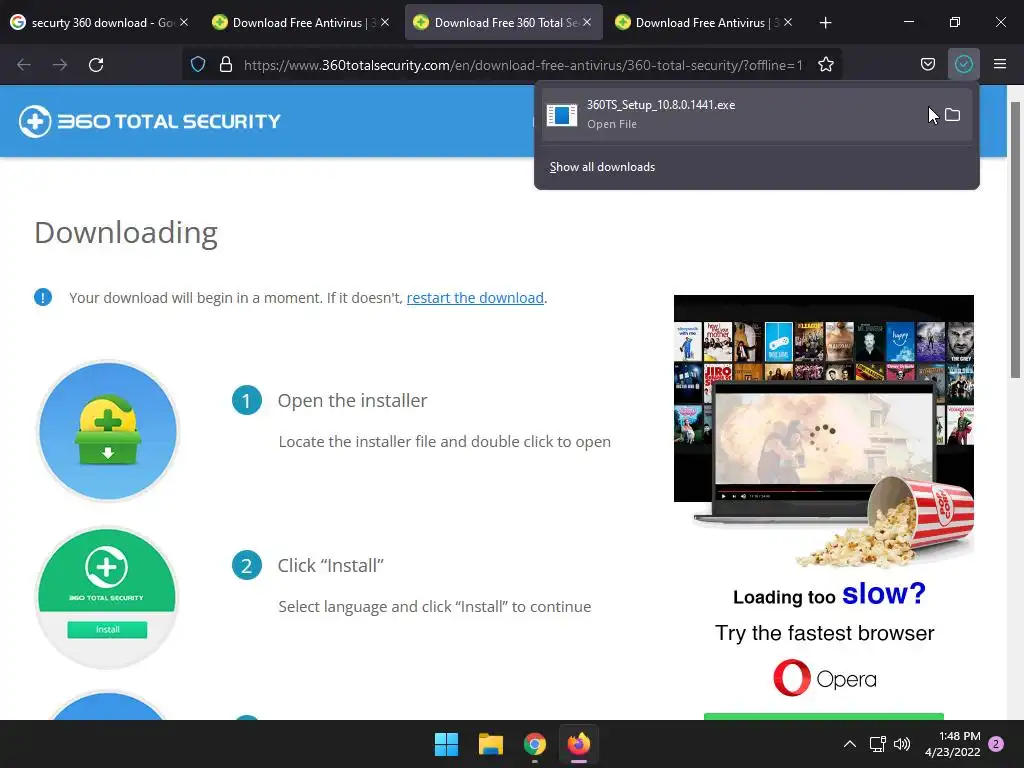Go back to previous page

pos(24,65)
